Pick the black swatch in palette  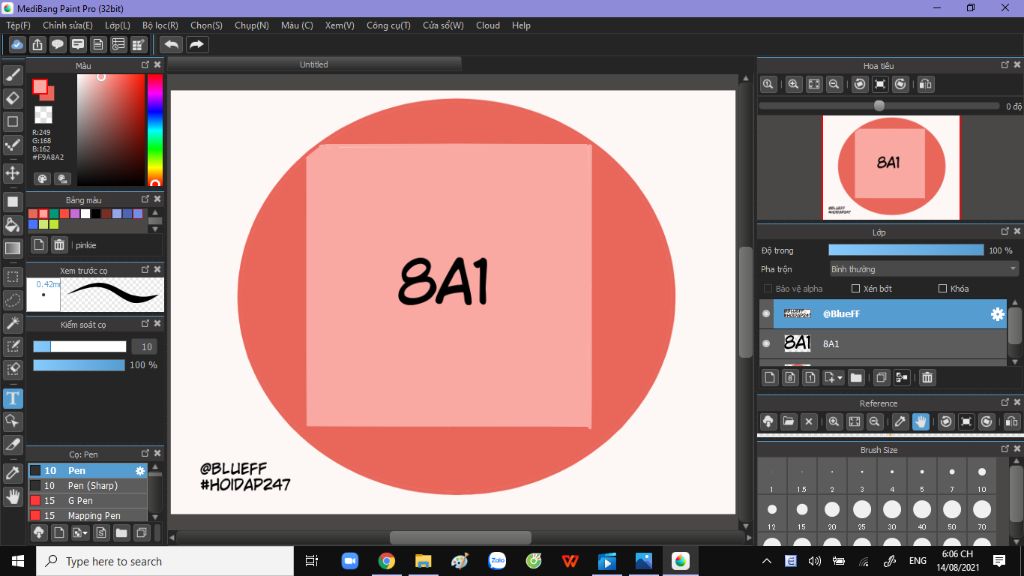96,214
